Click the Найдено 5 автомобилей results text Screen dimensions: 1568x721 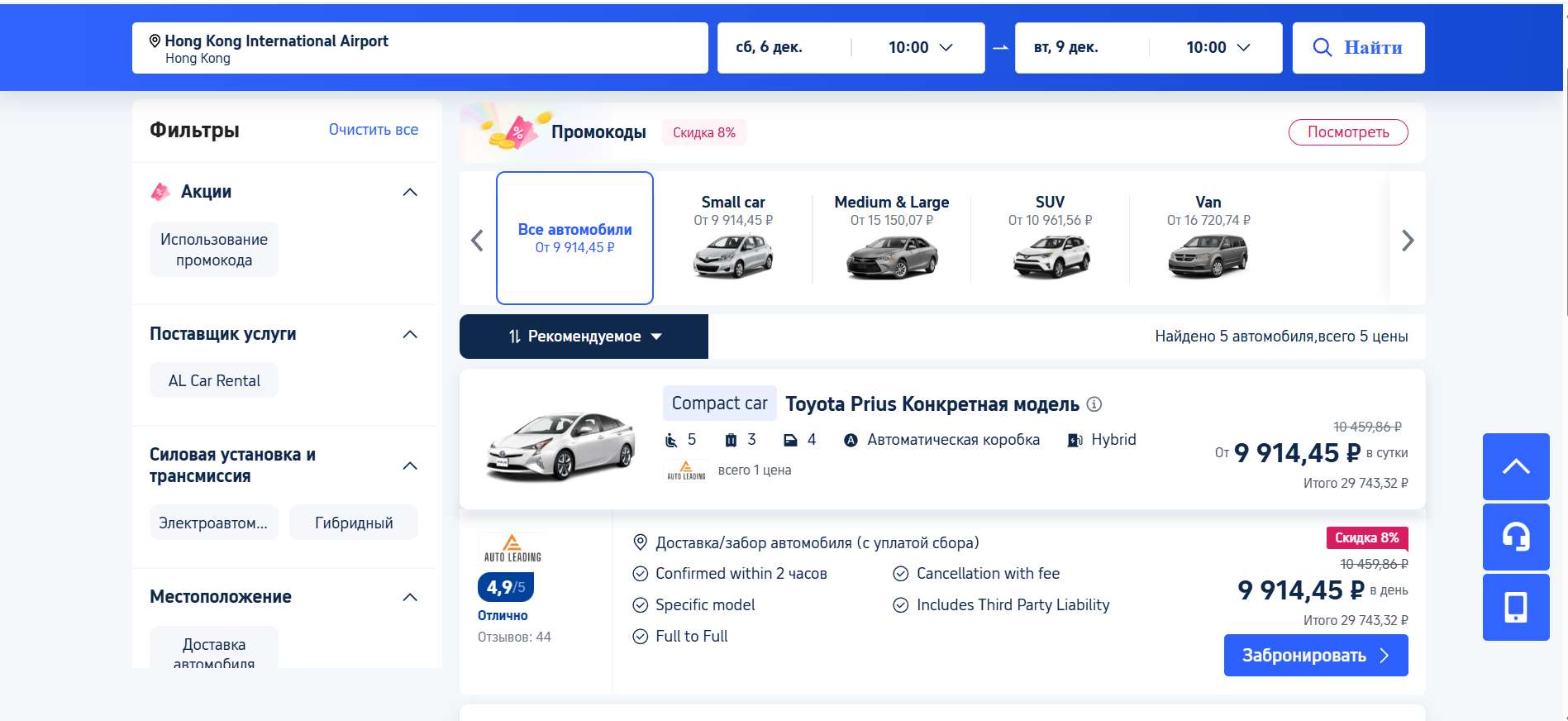[x=1281, y=337]
